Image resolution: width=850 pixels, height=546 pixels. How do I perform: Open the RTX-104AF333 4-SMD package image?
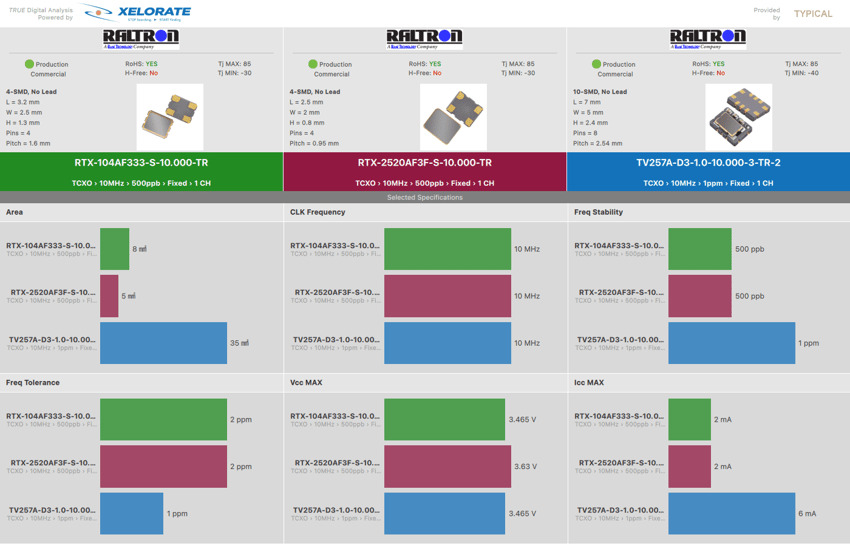(169, 117)
